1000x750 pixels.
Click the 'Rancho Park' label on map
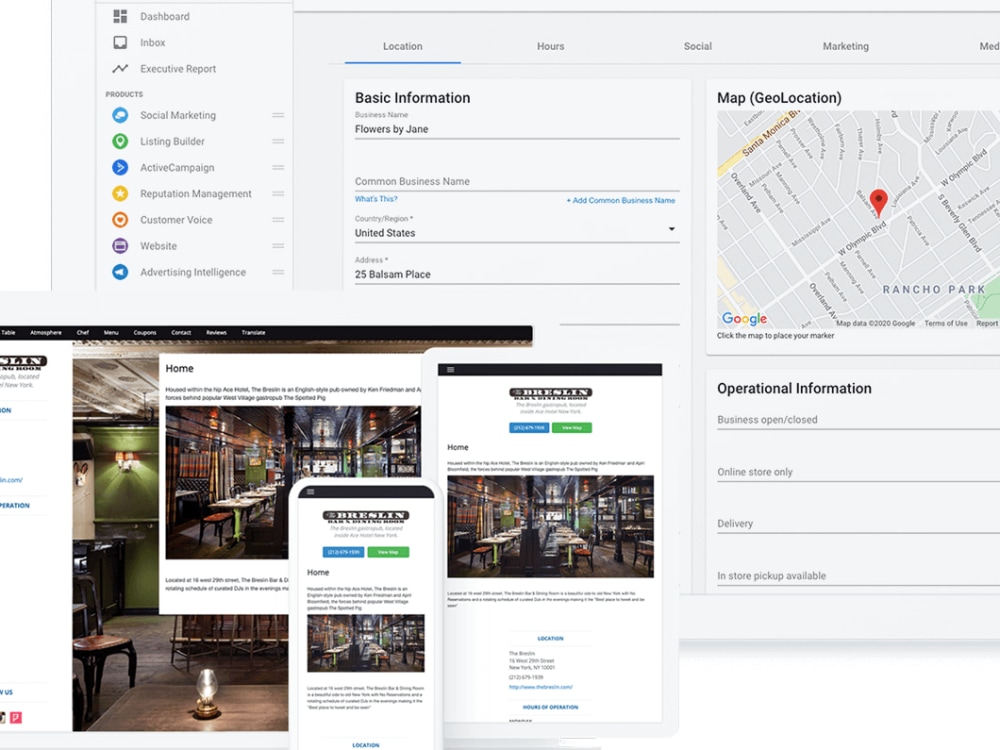(x=934, y=290)
